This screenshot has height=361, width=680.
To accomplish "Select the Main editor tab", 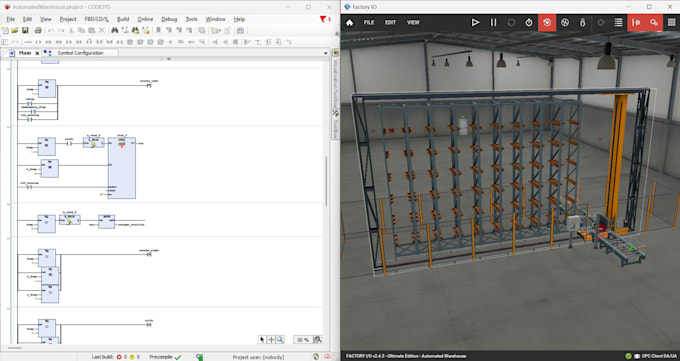I will point(25,53).
